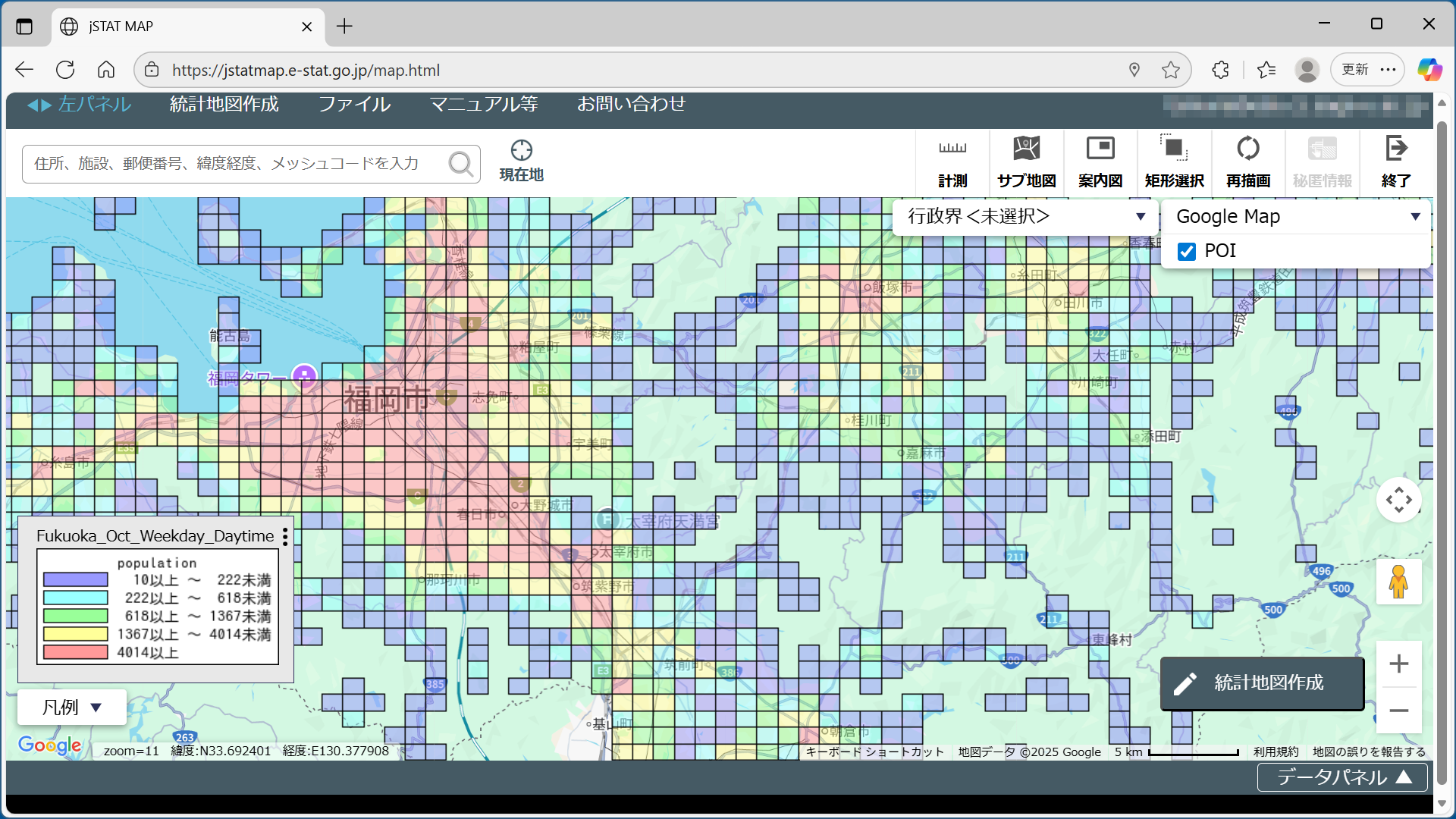
Task: Click the 統計地図作成 pencil button
Action: [x=1263, y=683]
